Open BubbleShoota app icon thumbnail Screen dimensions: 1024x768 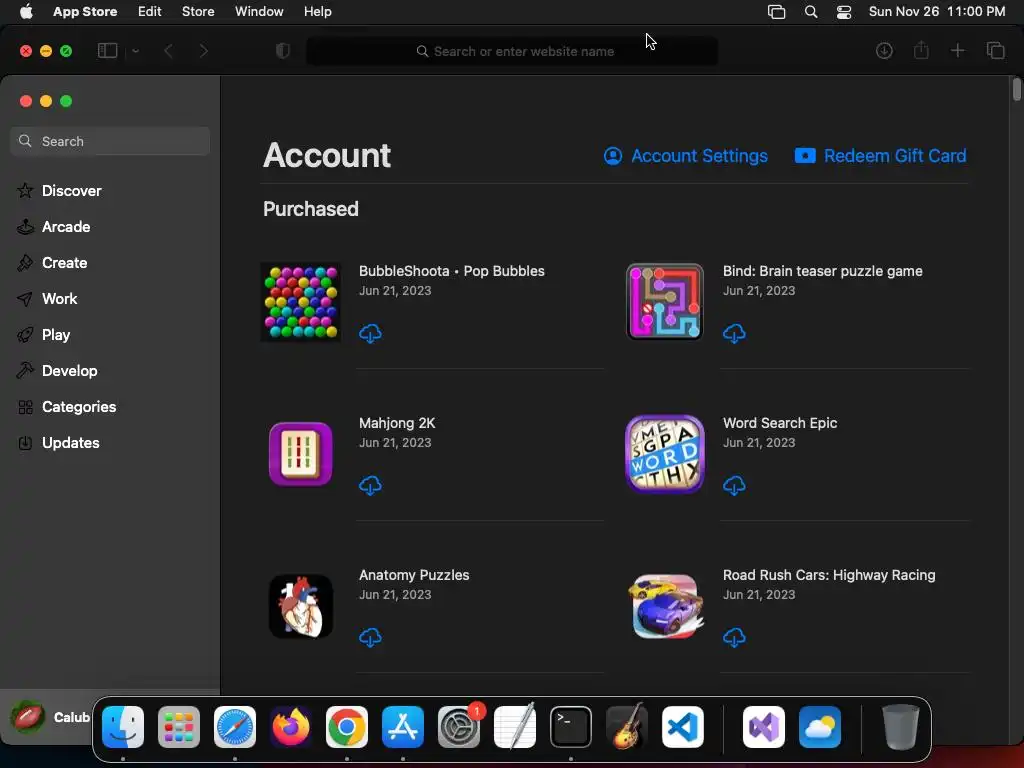pos(300,302)
